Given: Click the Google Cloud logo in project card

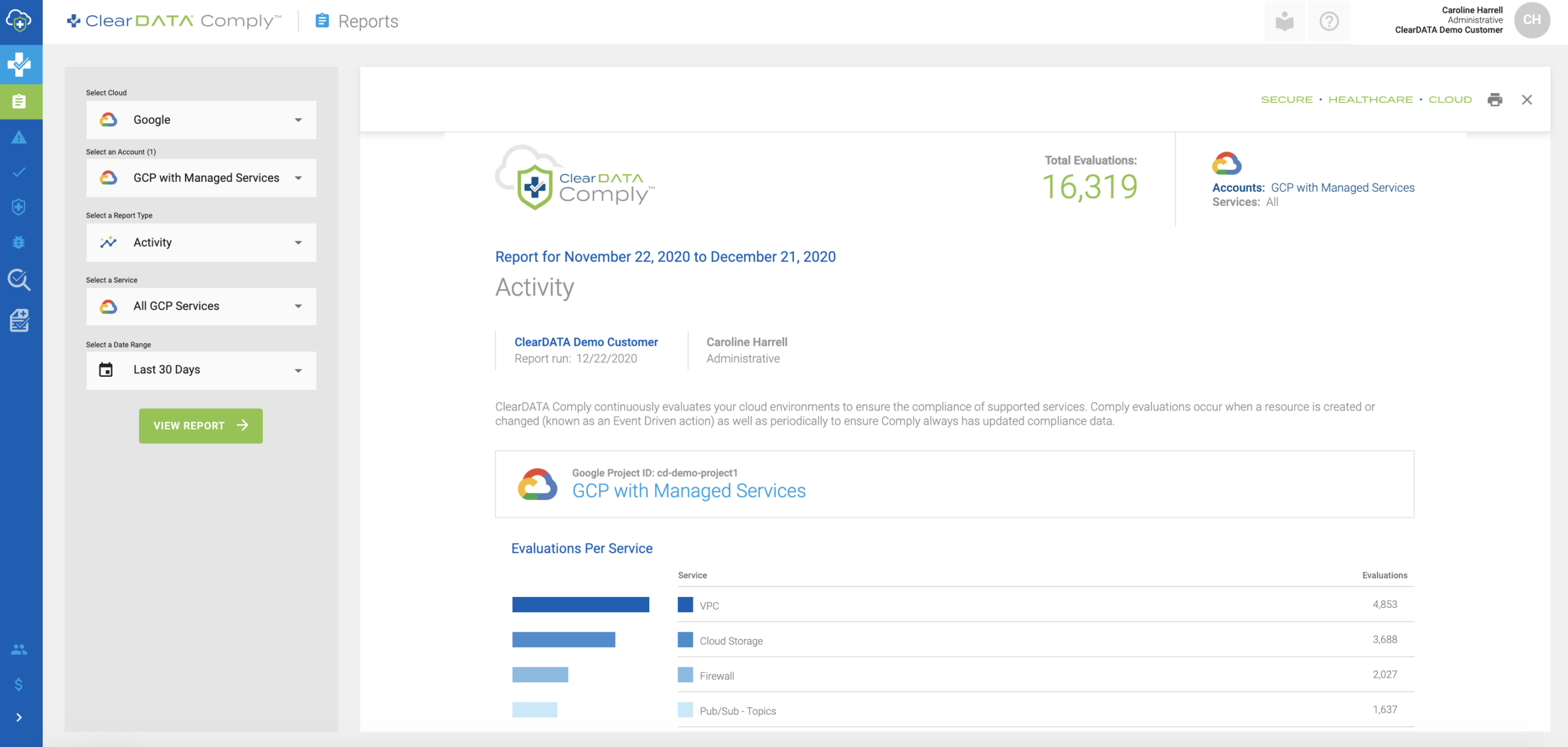Looking at the screenshot, I should tap(537, 484).
